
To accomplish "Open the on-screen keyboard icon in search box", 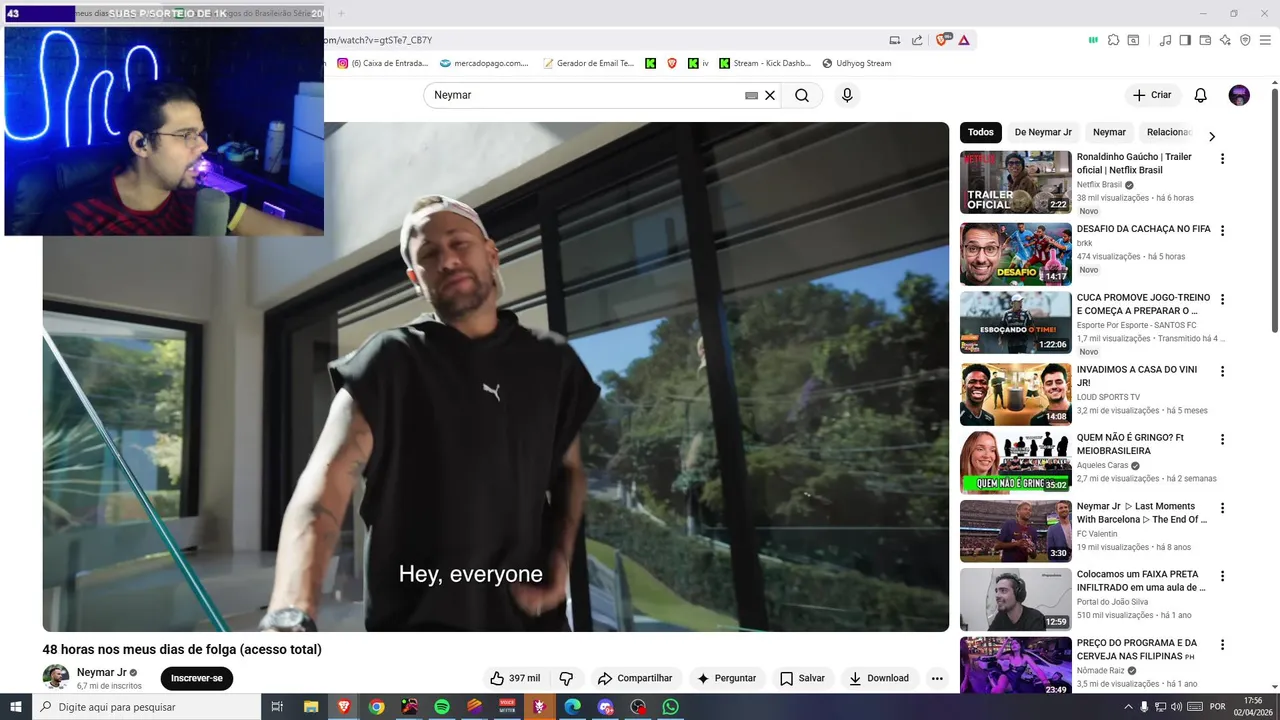I will [x=751, y=95].
